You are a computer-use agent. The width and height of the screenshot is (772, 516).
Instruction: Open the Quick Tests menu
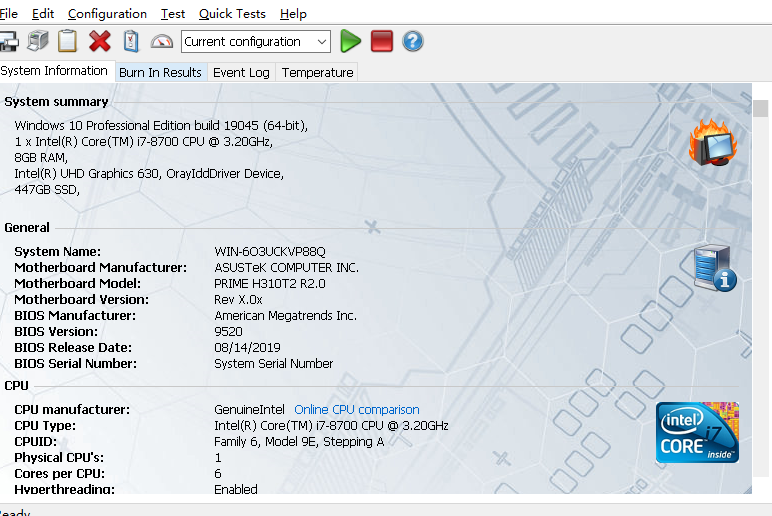click(x=232, y=14)
